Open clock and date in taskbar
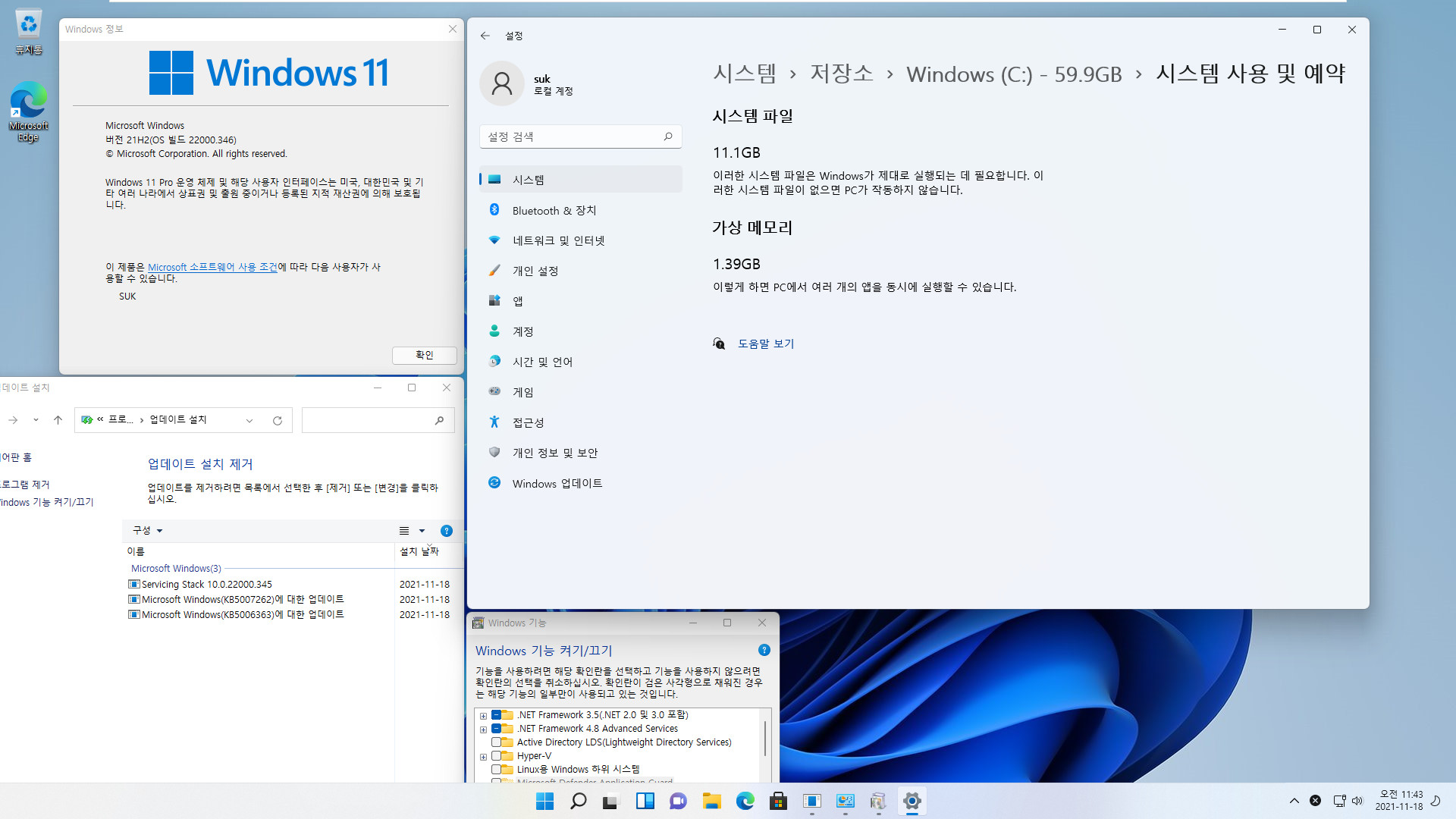The height and width of the screenshot is (819, 1456). tap(1399, 801)
